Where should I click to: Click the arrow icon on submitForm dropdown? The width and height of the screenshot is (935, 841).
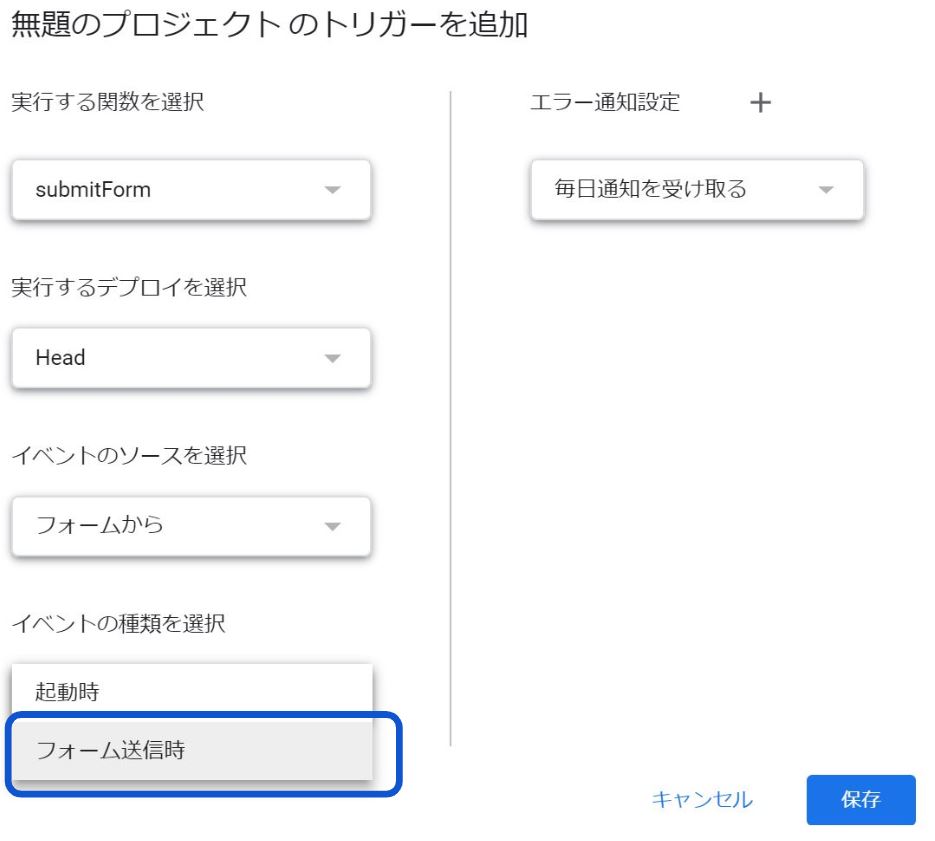coord(334,189)
